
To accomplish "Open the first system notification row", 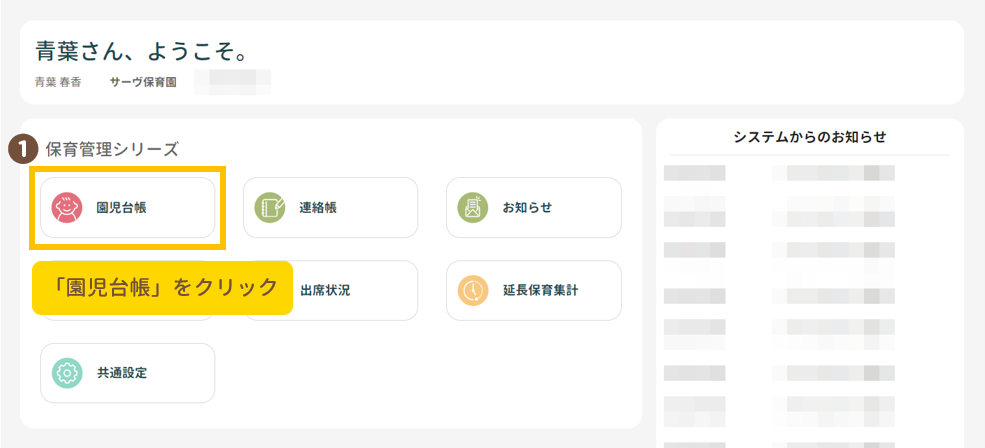I will pyautogui.click(x=780, y=173).
